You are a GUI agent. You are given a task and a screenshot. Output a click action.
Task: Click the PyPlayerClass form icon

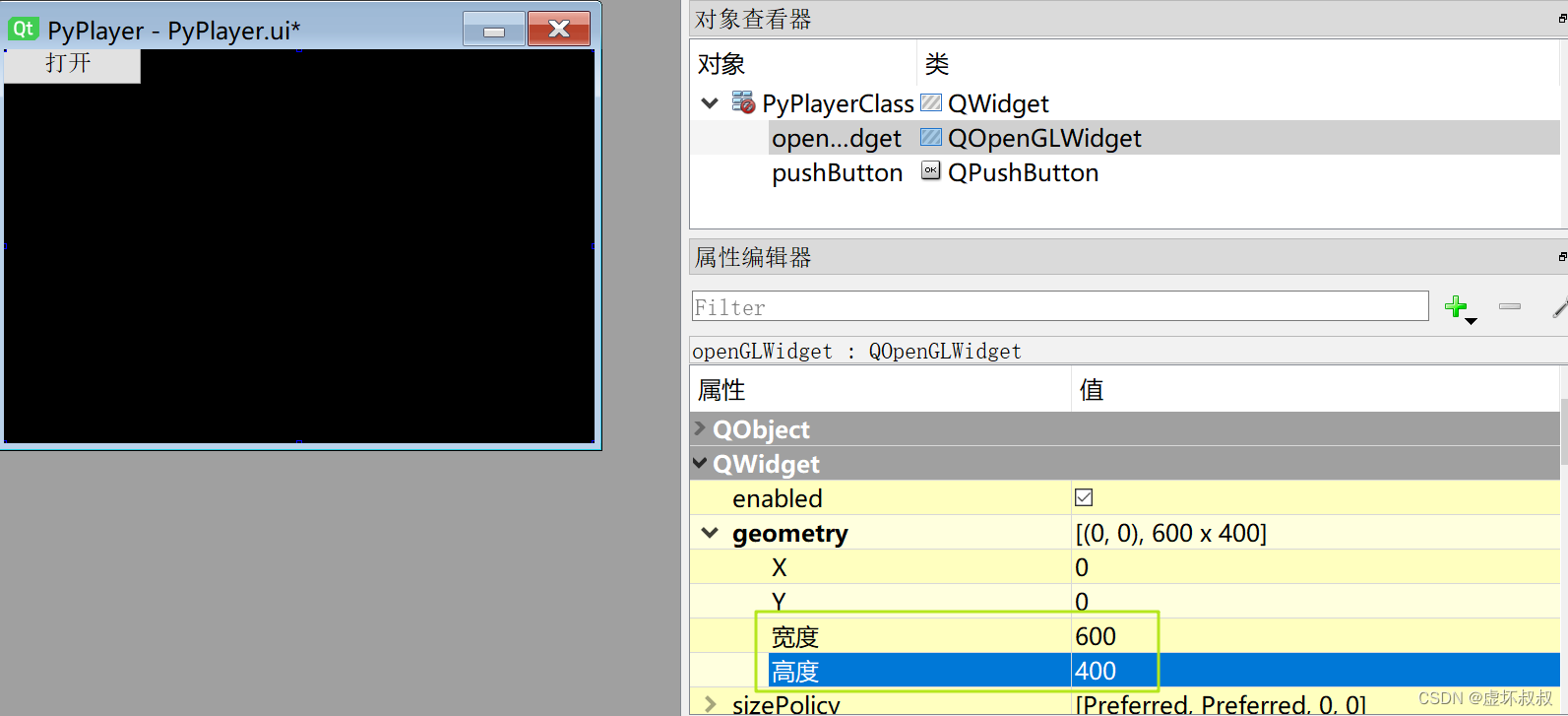[x=743, y=102]
